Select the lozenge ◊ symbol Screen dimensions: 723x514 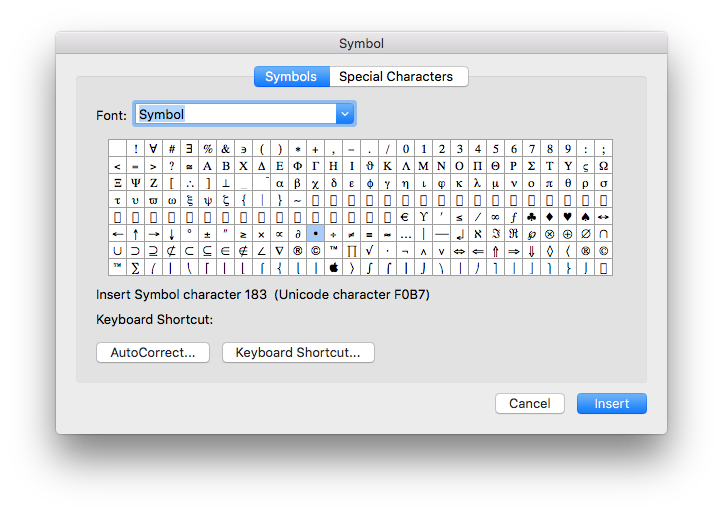pos(550,251)
